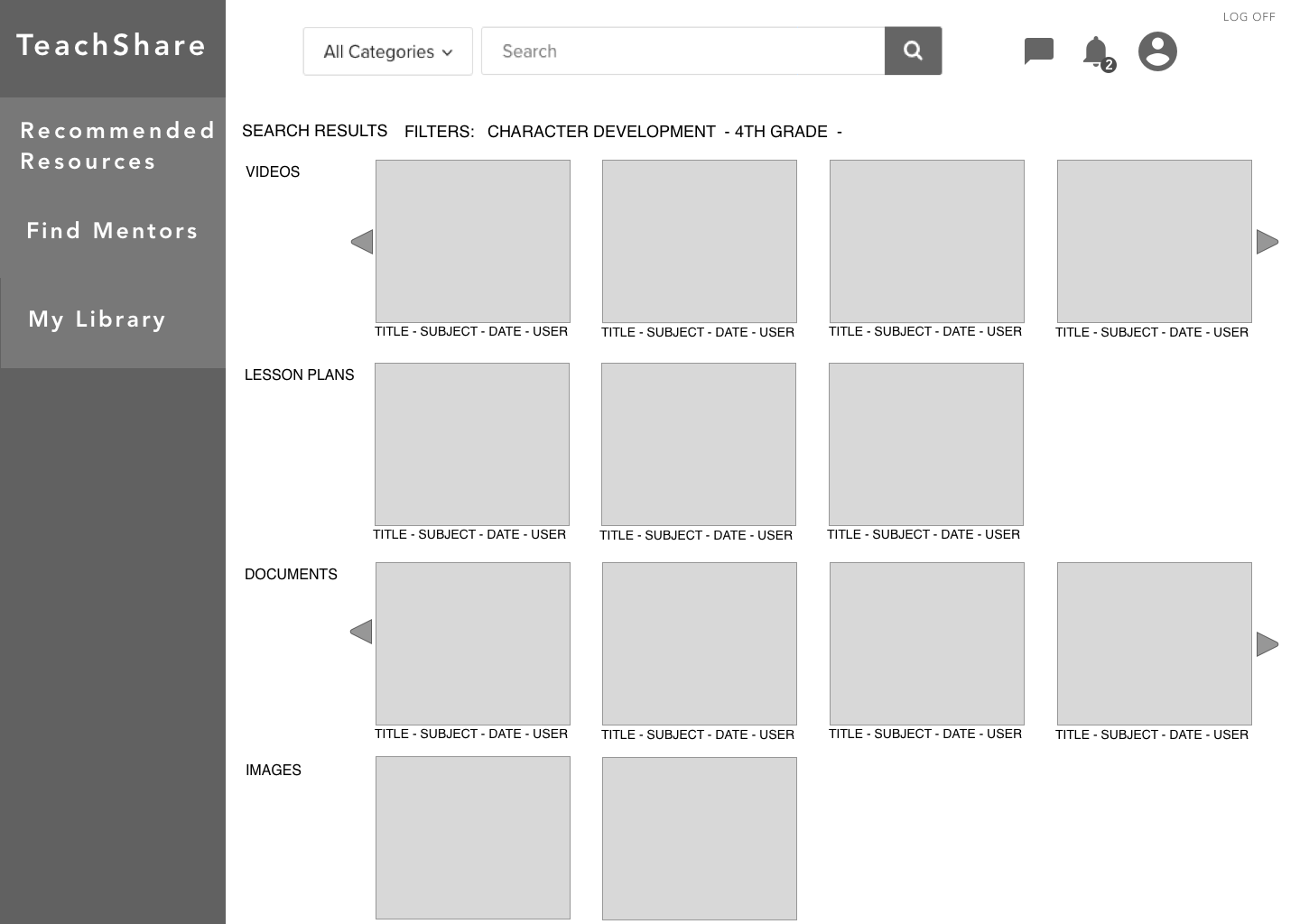Screen dimensions: 1300x924
Task: Open the second Images thumbnail
Action: click(699, 838)
